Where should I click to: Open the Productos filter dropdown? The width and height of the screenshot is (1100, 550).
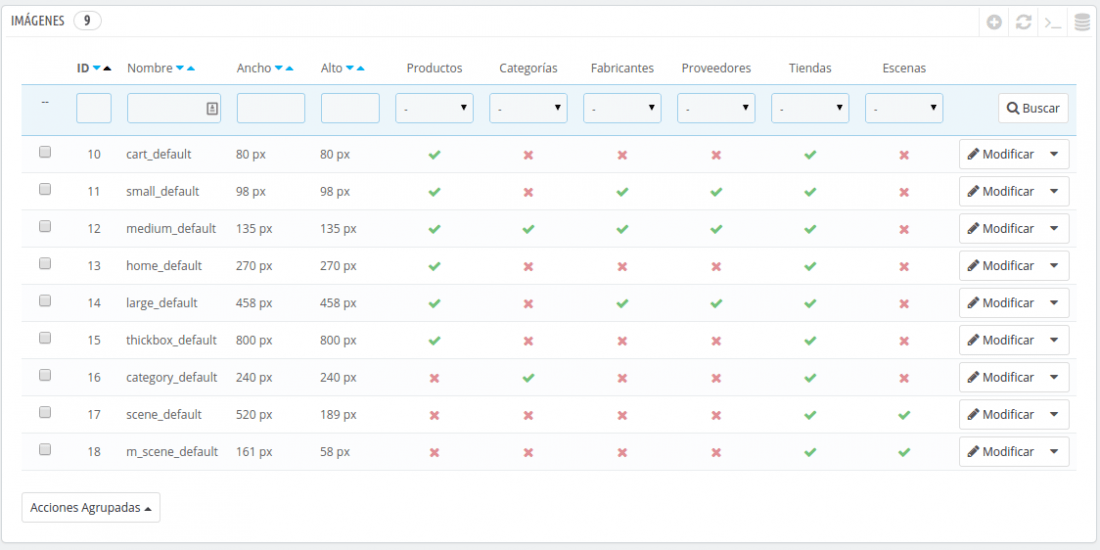point(434,108)
